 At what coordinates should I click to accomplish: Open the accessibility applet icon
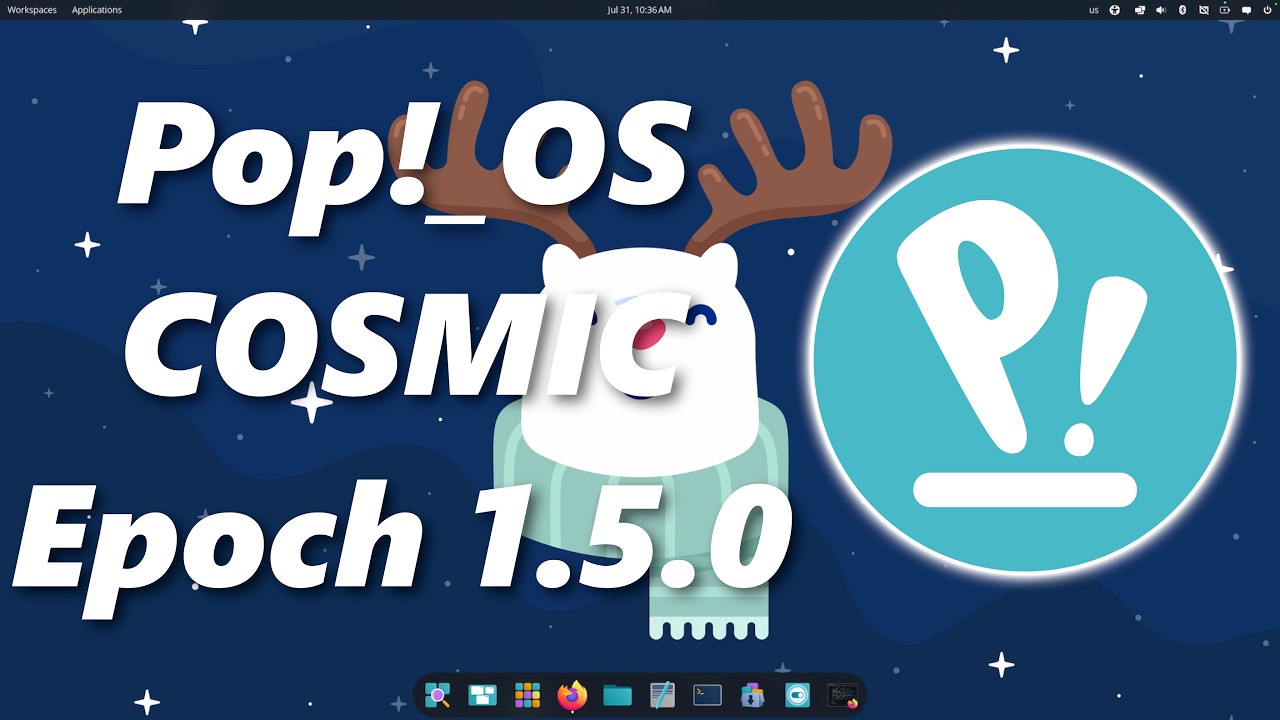tap(1115, 10)
